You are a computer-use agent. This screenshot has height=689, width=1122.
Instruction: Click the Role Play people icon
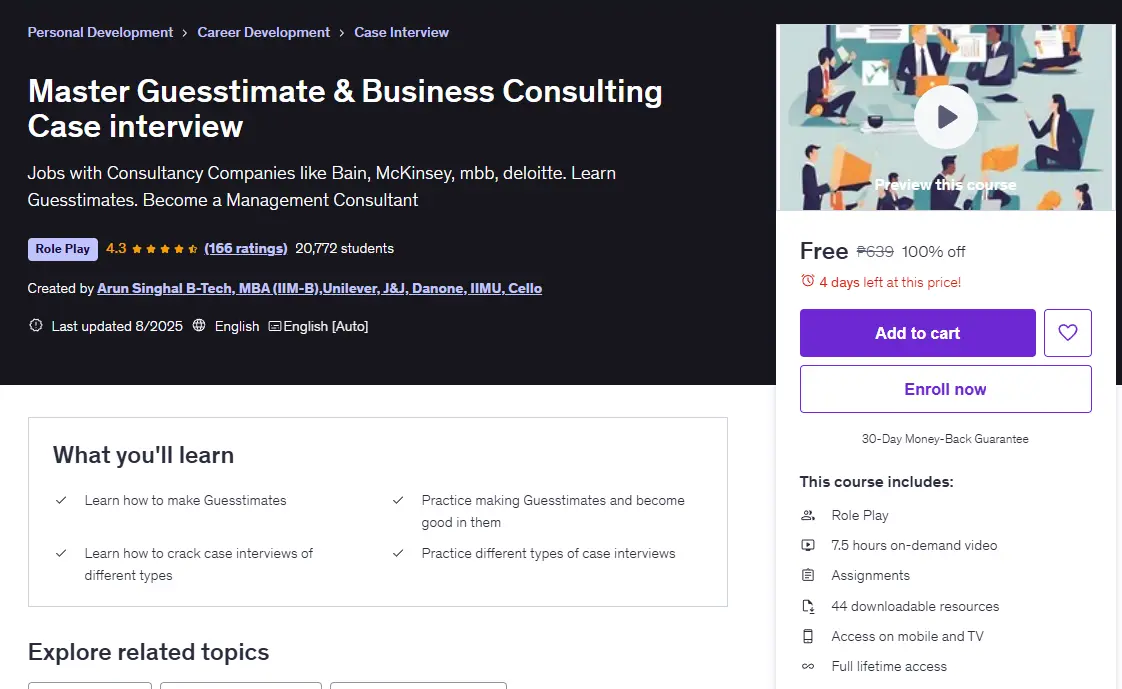coord(808,515)
